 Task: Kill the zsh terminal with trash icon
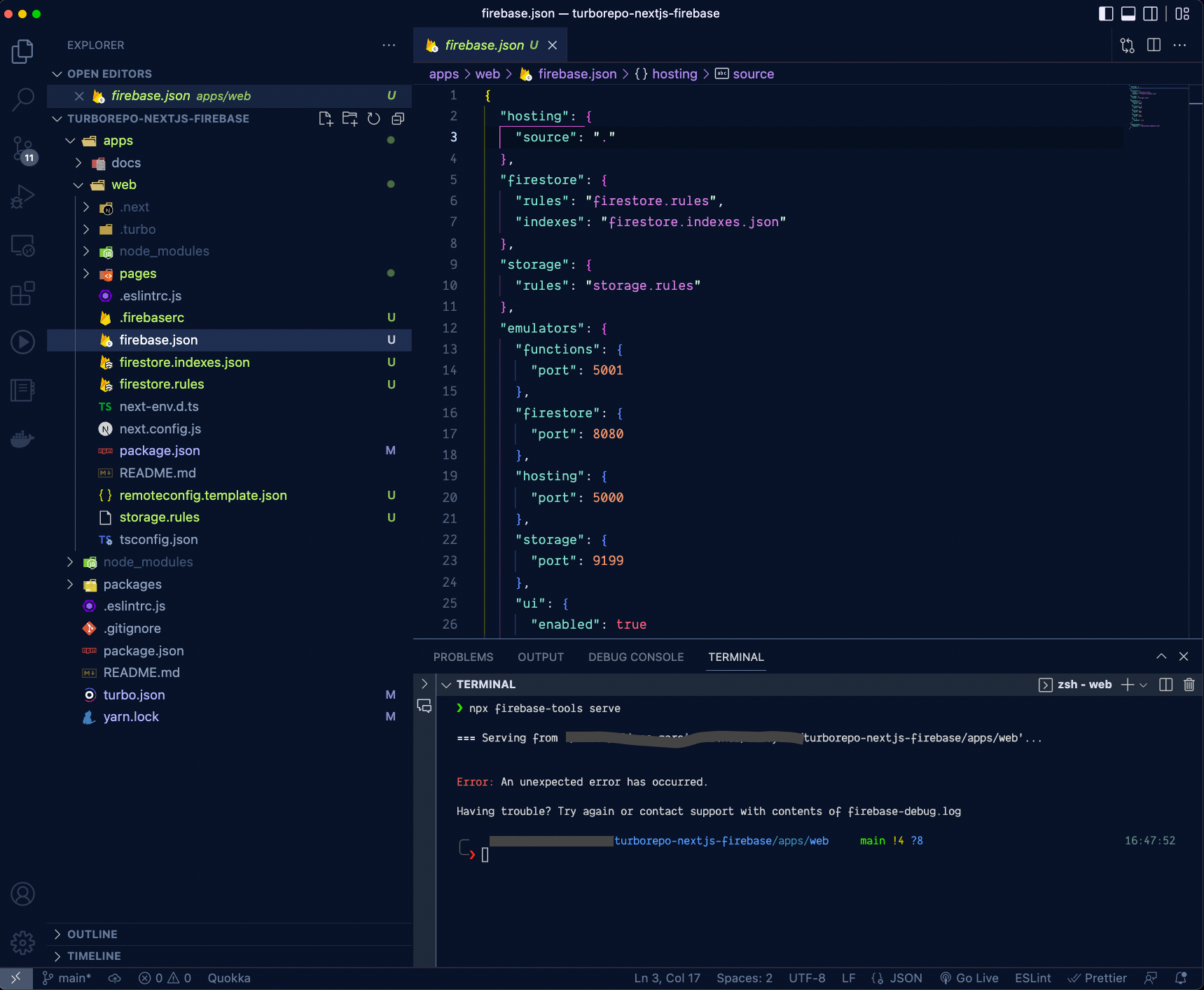click(1189, 685)
